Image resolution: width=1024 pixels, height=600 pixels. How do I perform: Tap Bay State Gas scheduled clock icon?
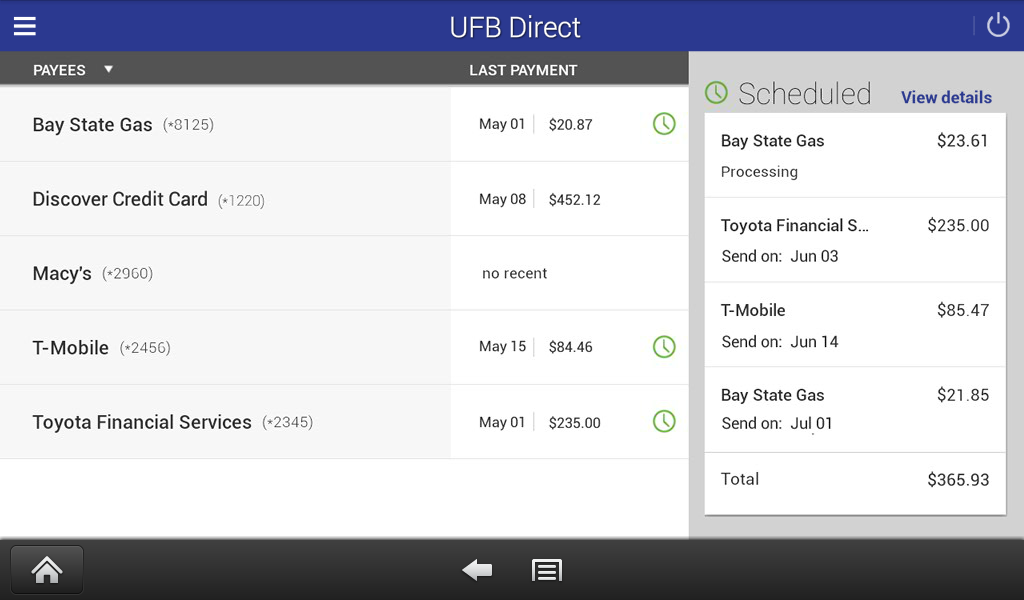click(664, 124)
